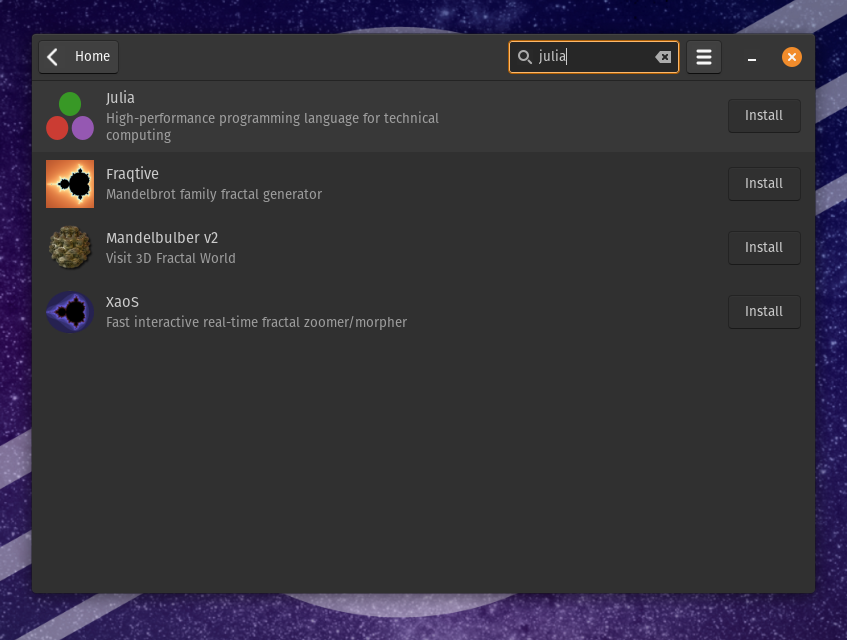Open the hamburger menu

[x=704, y=57]
